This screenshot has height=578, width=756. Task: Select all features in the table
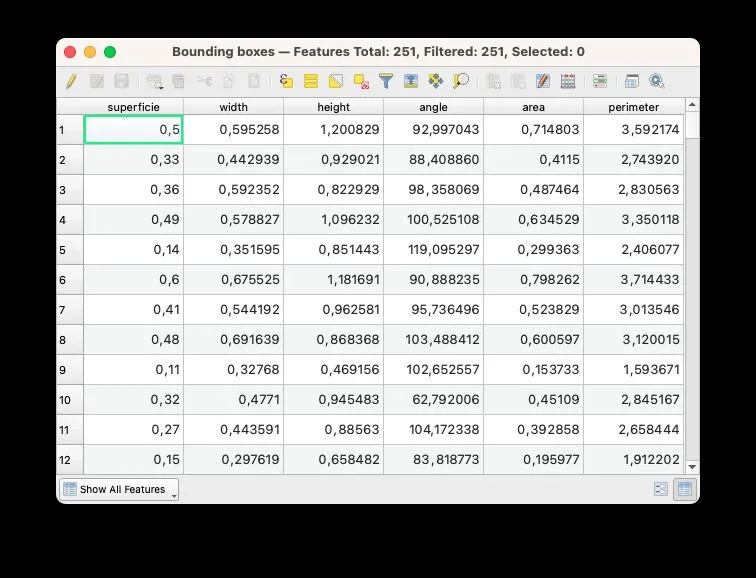pyautogui.click(x=311, y=81)
